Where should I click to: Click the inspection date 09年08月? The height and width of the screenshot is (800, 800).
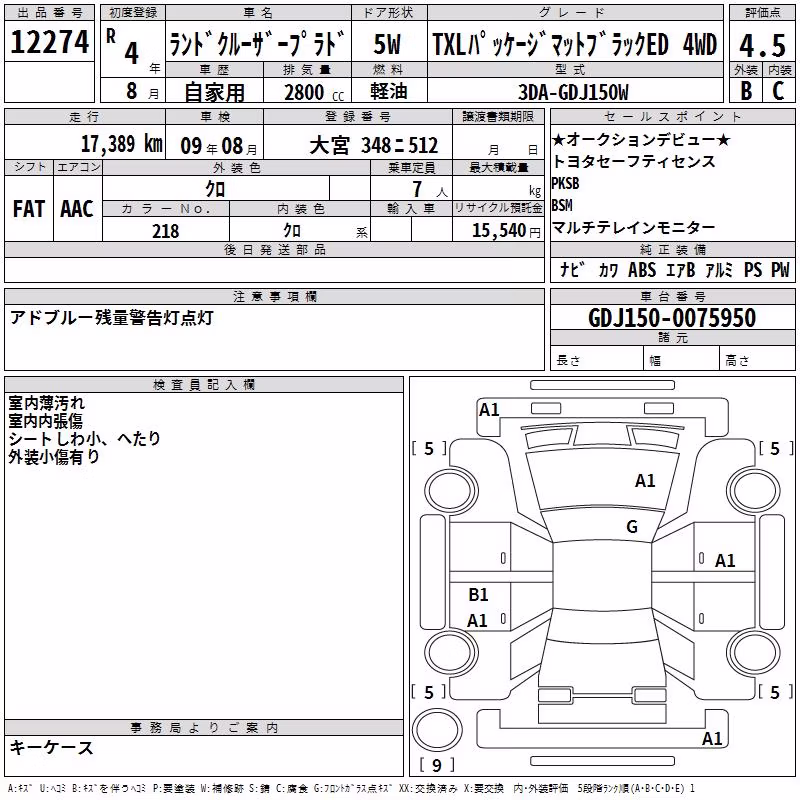coord(219,146)
